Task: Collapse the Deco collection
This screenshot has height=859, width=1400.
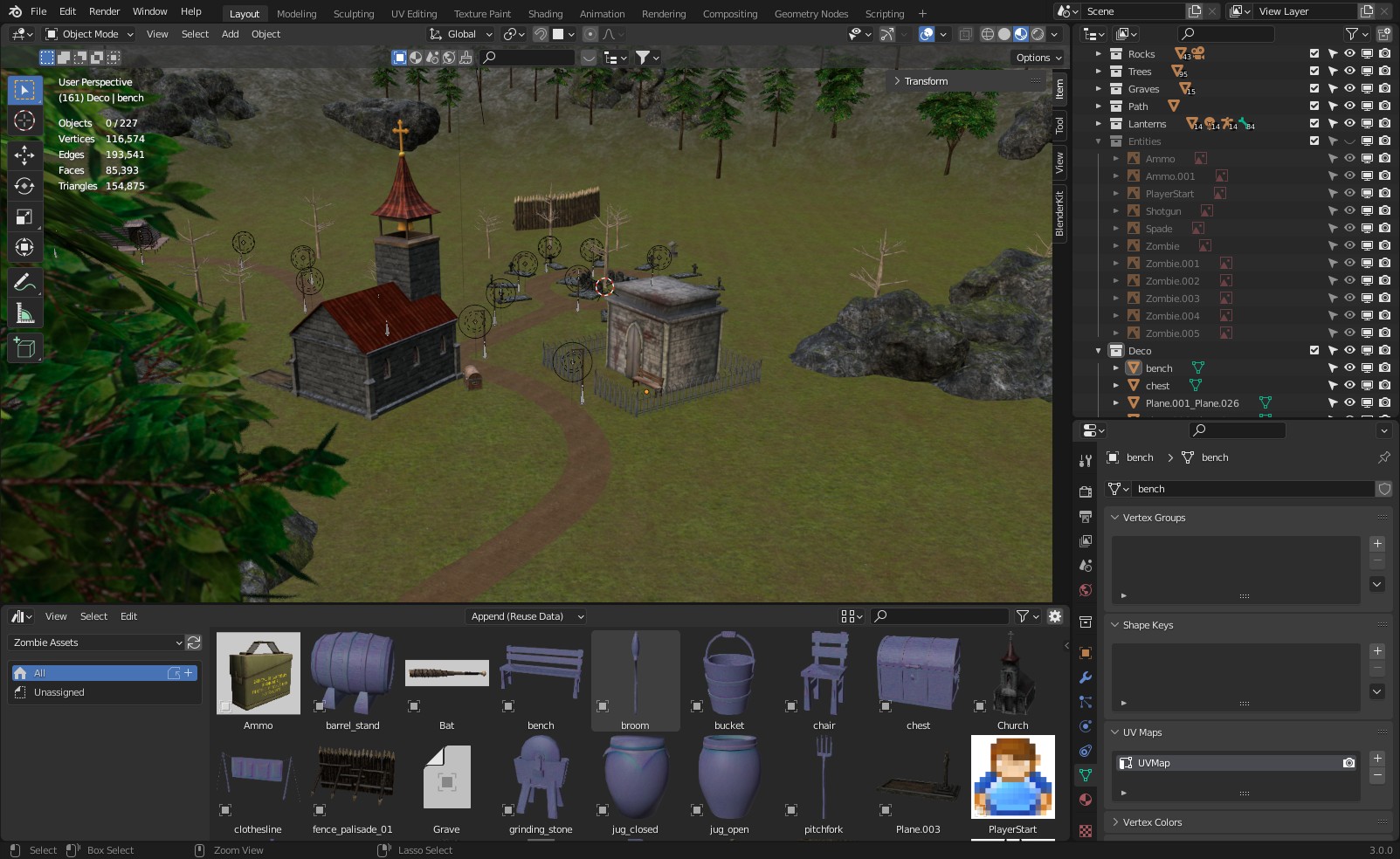Action: [x=1099, y=351]
